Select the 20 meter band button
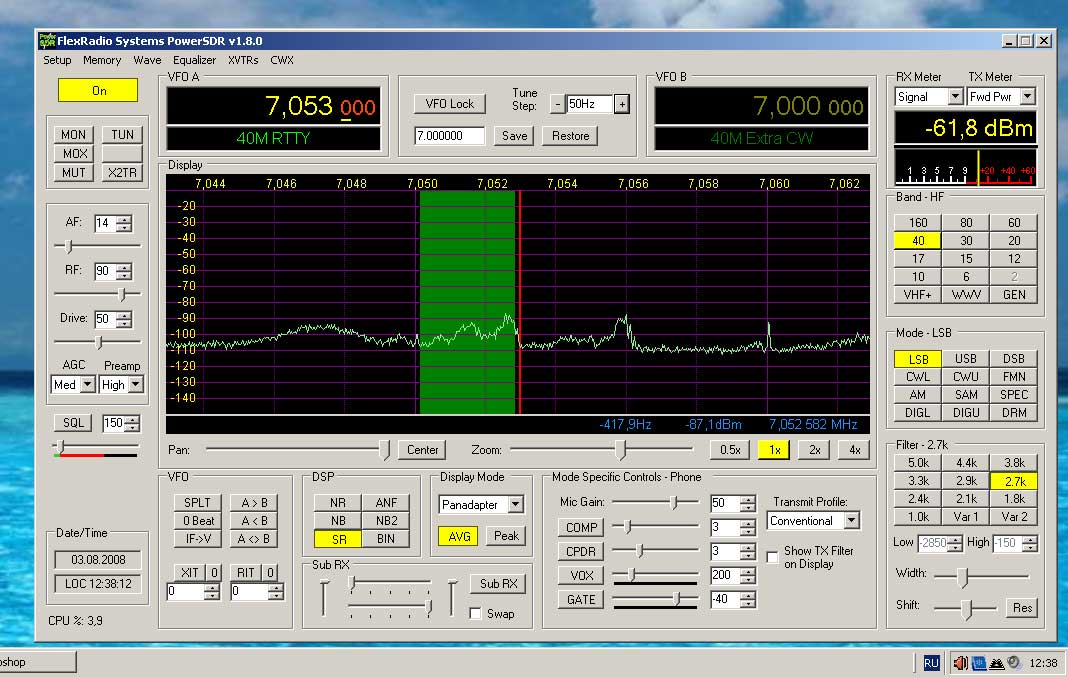The image size is (1068, 677). [1014, 240]
